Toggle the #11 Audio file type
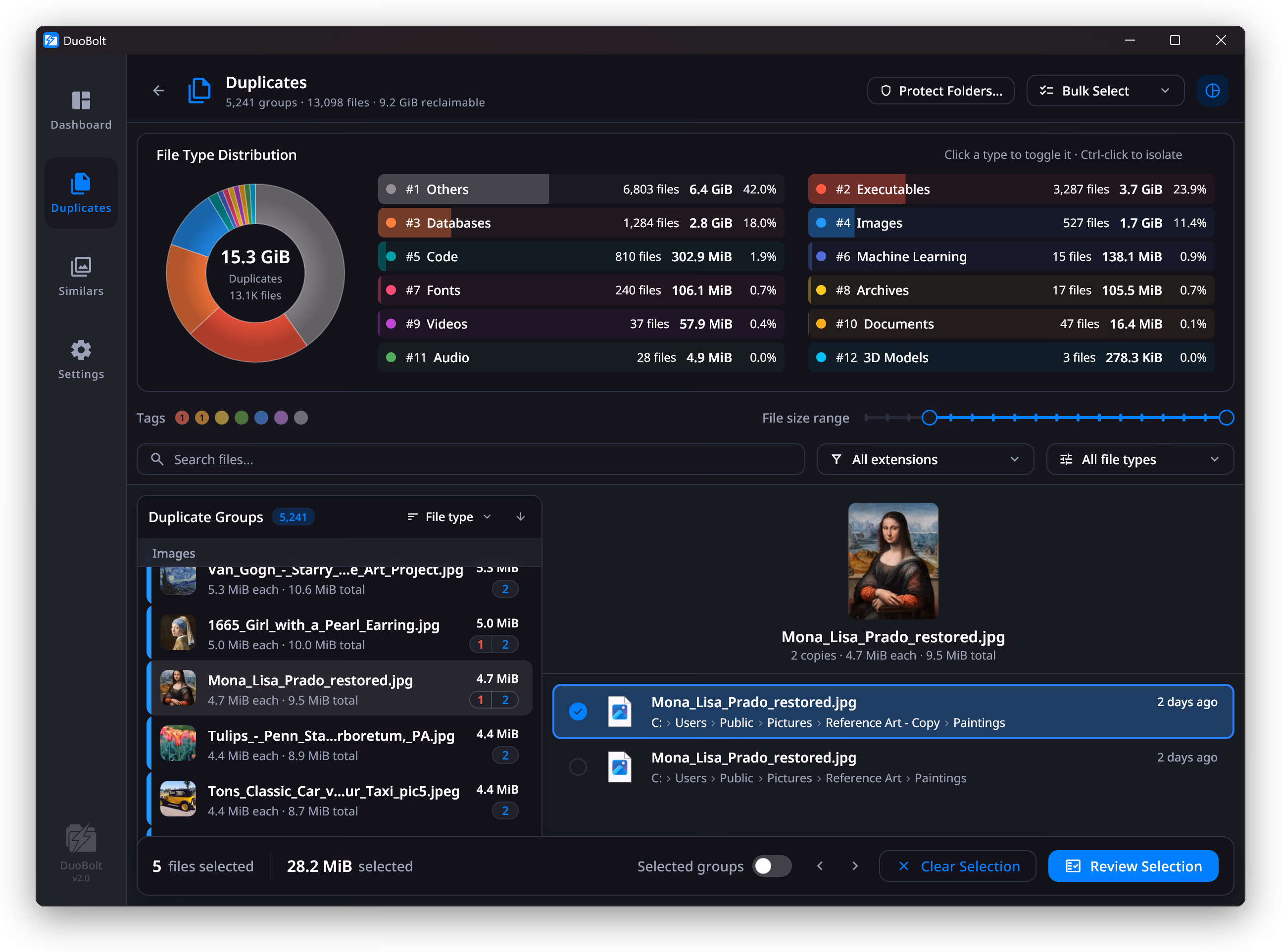Screen dimensions: 1281x952 [x=581, y=357]
